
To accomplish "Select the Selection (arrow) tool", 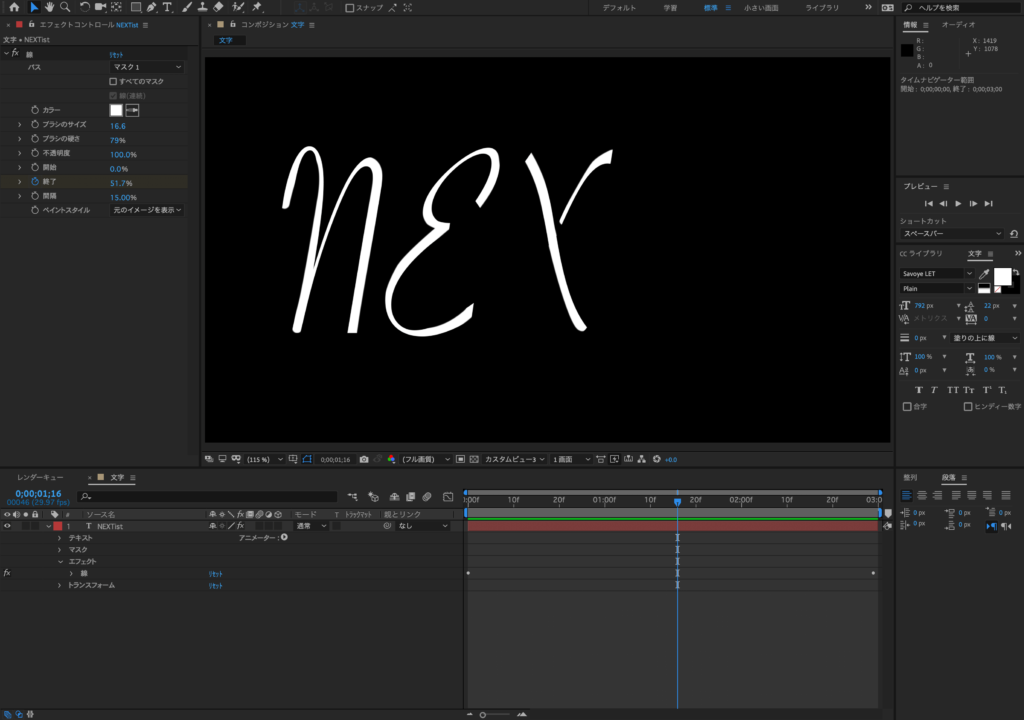I will [x=34, y=7].
